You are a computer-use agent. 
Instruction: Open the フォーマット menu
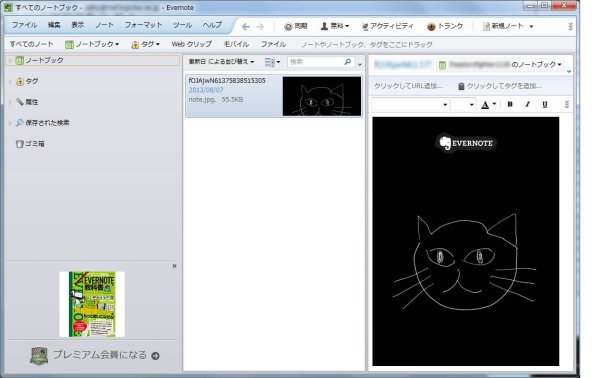click(x=143, y=25)
